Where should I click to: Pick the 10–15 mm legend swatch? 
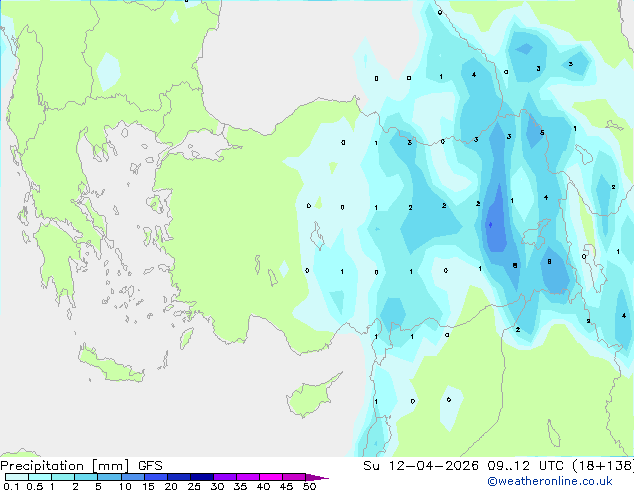pos(132,477)
